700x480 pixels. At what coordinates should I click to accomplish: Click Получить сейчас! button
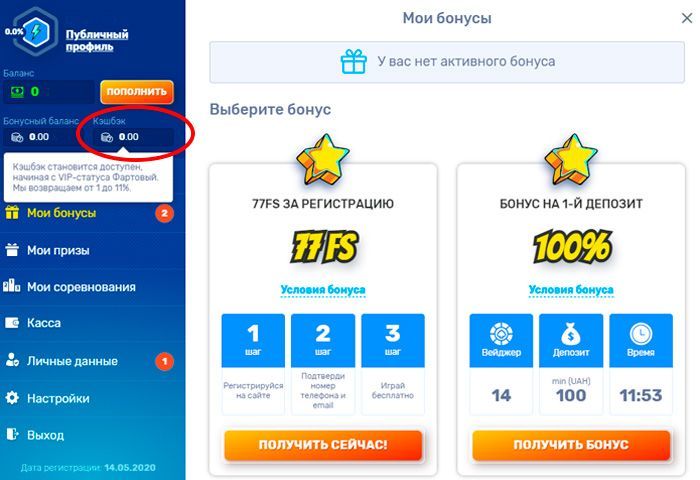323,445
